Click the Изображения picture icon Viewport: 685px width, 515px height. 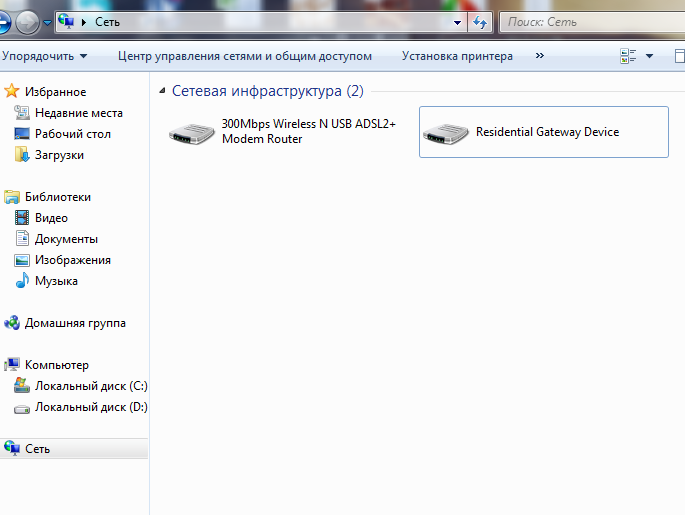pos(22,260)
